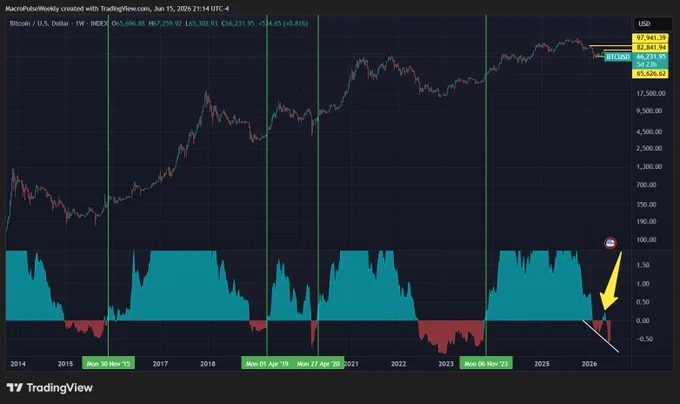Select the 65,626.62 price label

651,74
